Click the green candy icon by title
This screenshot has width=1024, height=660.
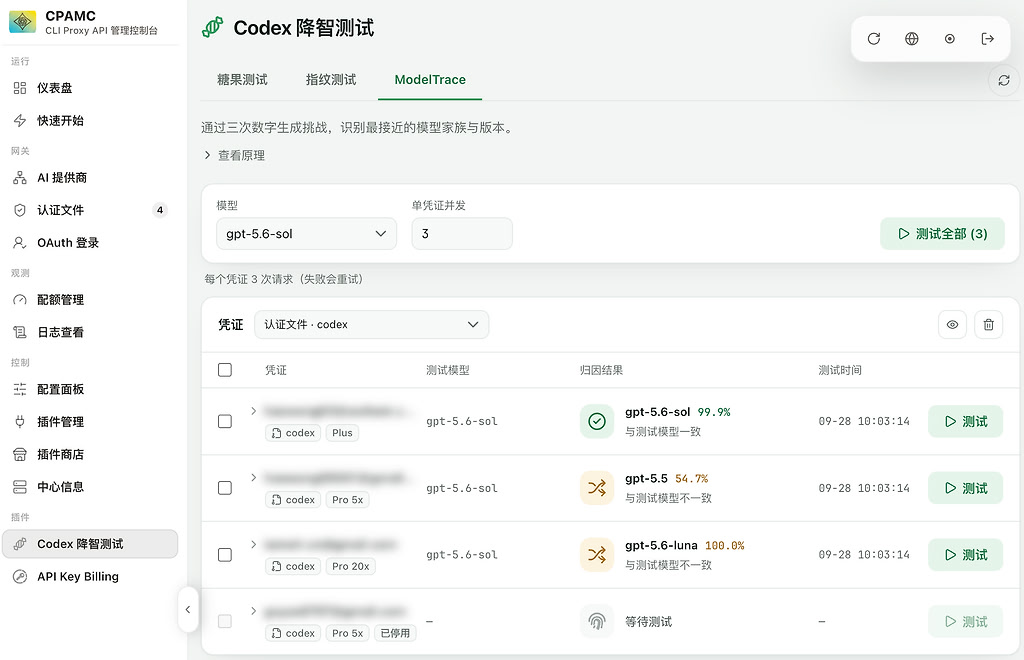click(x=213, y=27)
